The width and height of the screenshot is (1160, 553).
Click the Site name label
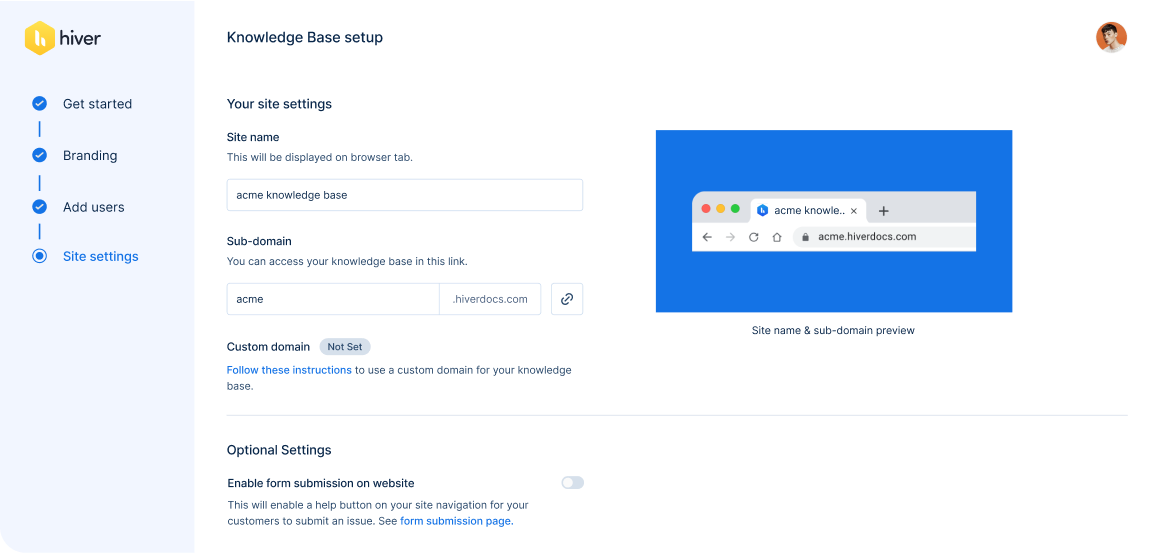[253, 138]
